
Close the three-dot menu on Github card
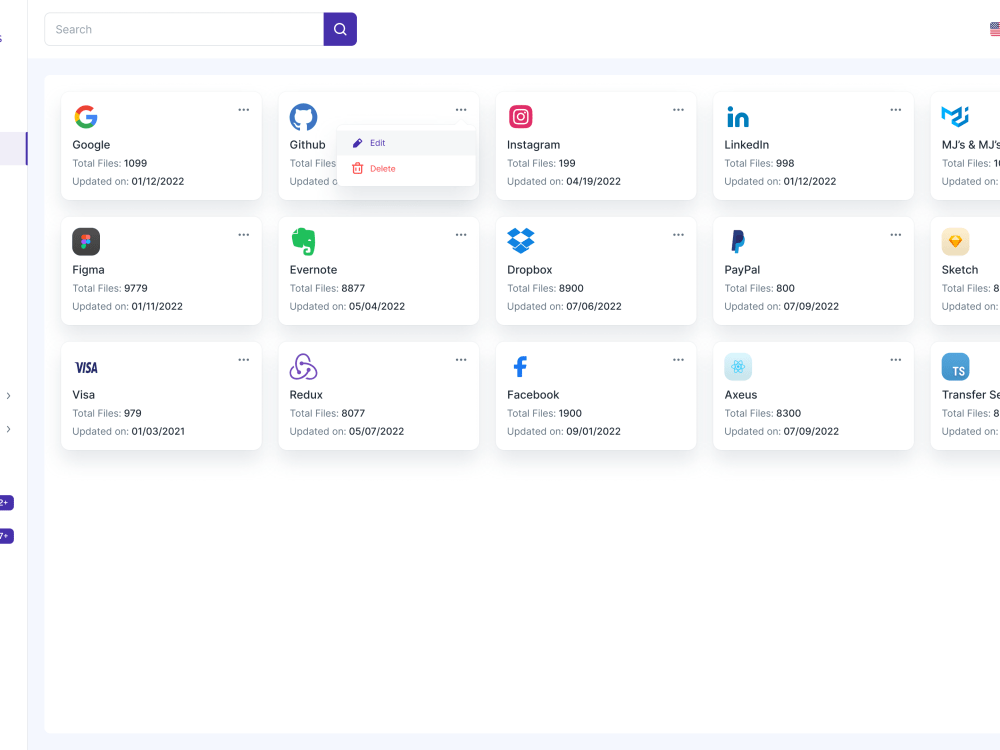tap(461, 110)
